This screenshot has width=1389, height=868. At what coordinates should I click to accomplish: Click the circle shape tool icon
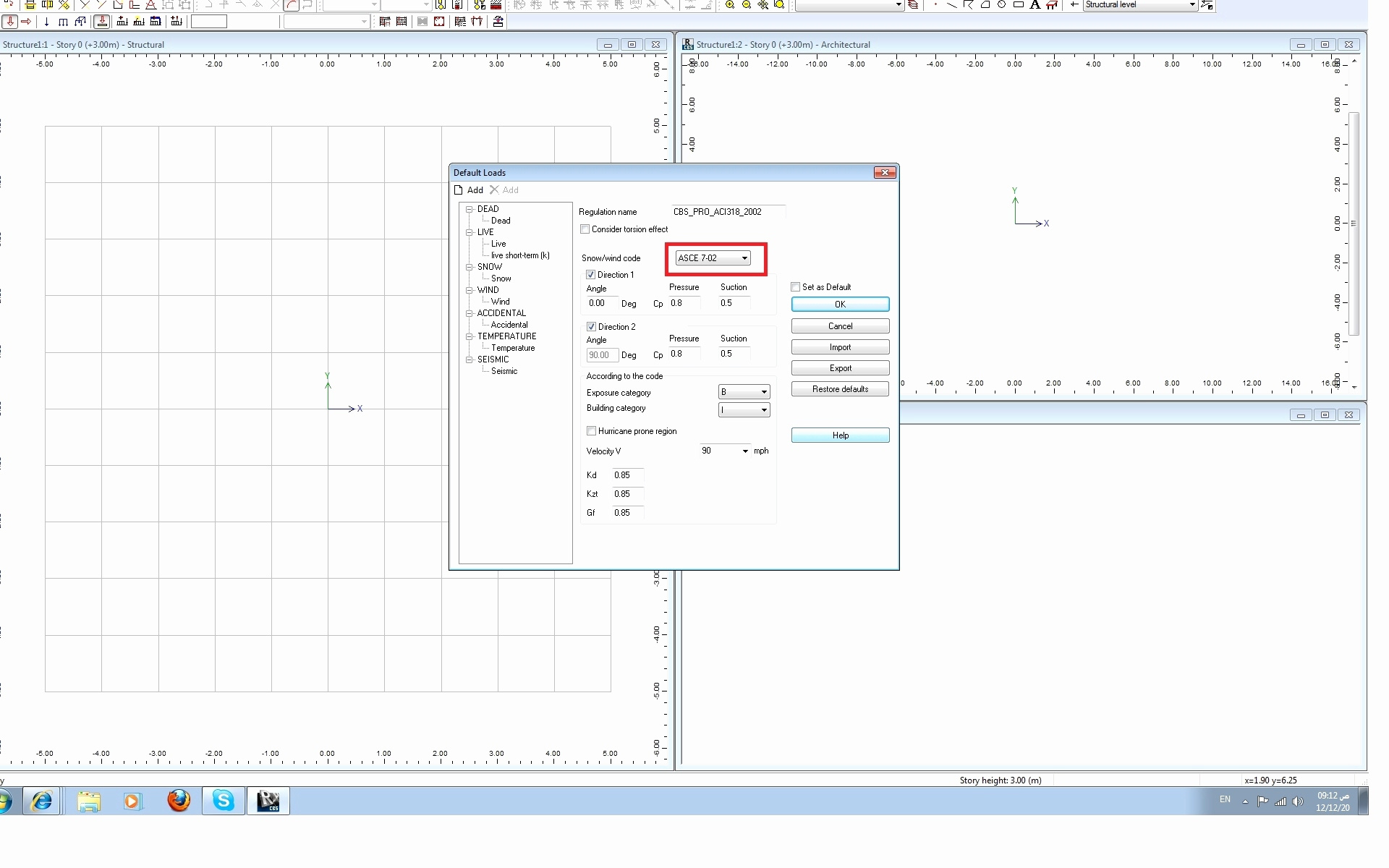pyautogui.click(x=1001, y=4)
